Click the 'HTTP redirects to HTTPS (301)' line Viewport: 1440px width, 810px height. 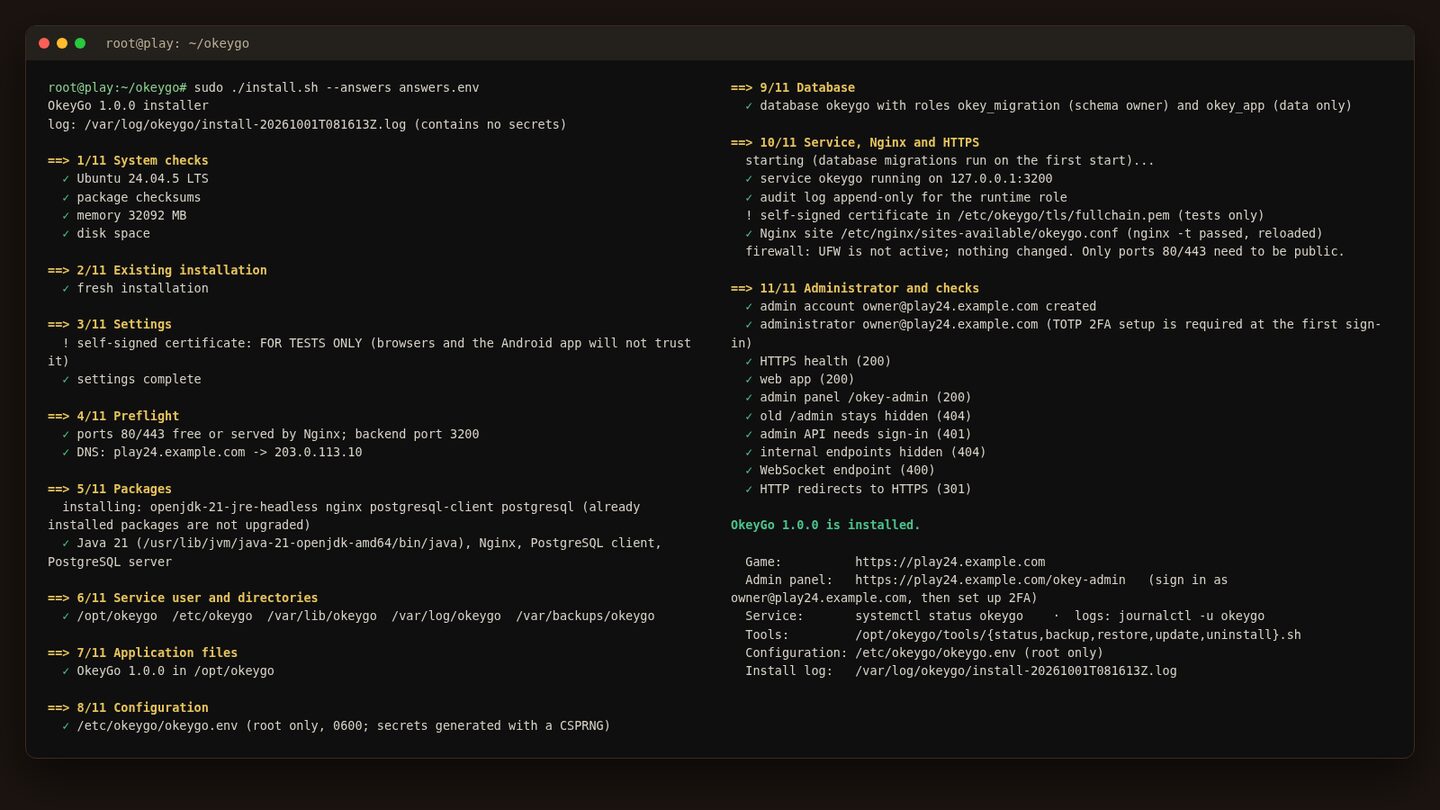tap(858, 489)
